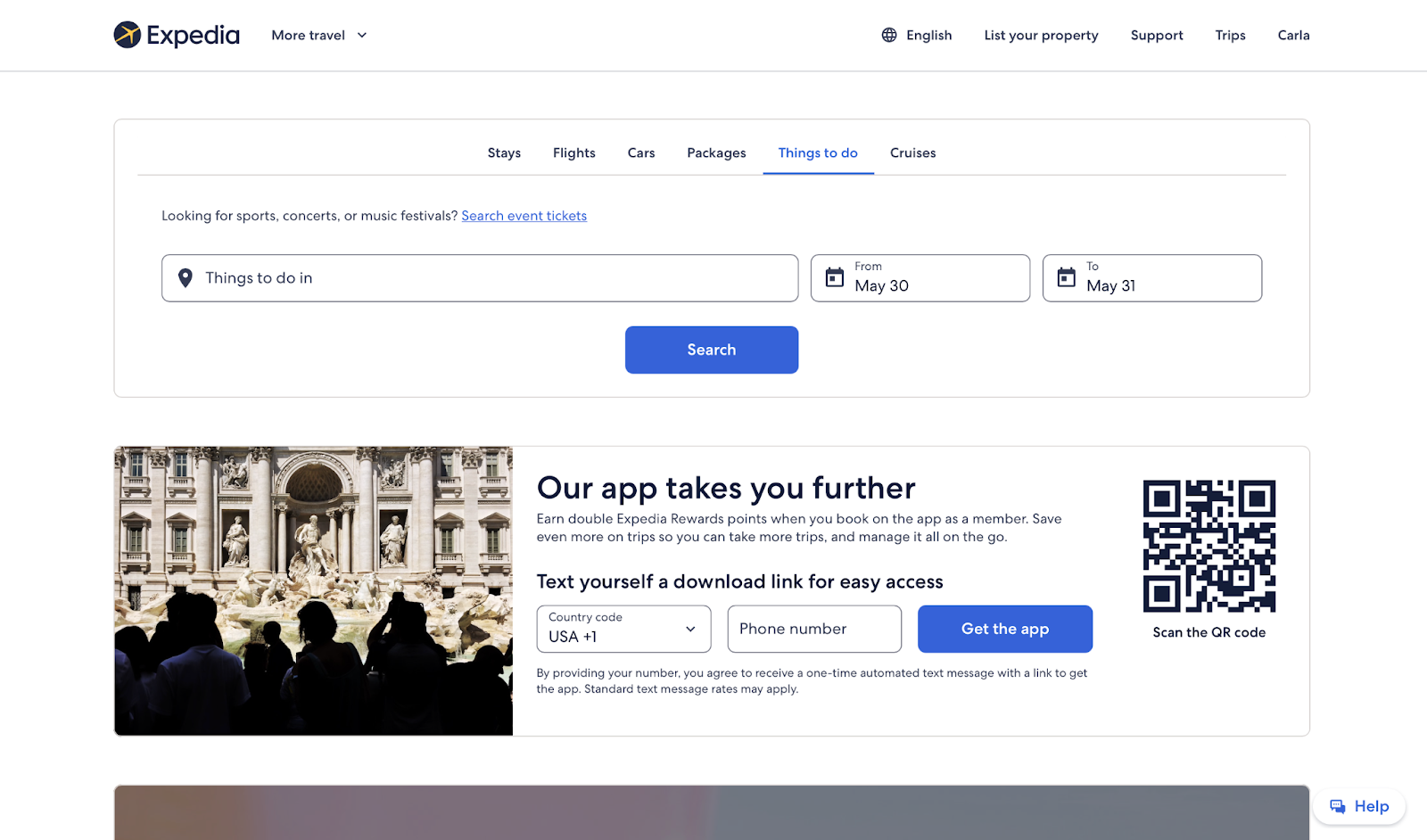Open the To date calendar icon

(x=1067, y=277)
